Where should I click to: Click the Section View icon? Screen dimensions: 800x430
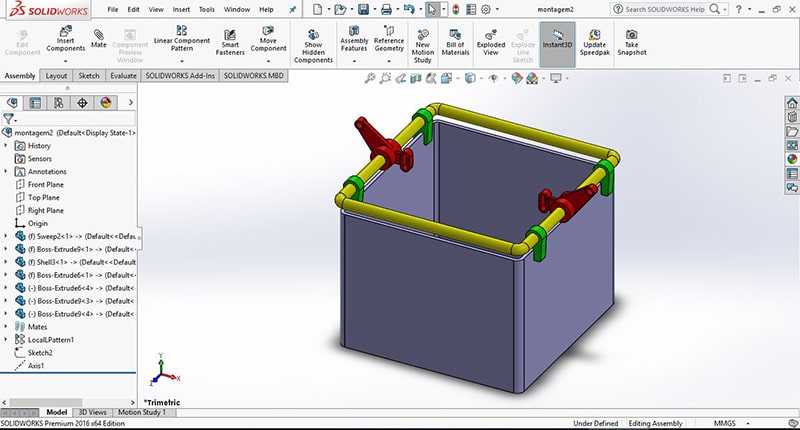coord(416,78)
